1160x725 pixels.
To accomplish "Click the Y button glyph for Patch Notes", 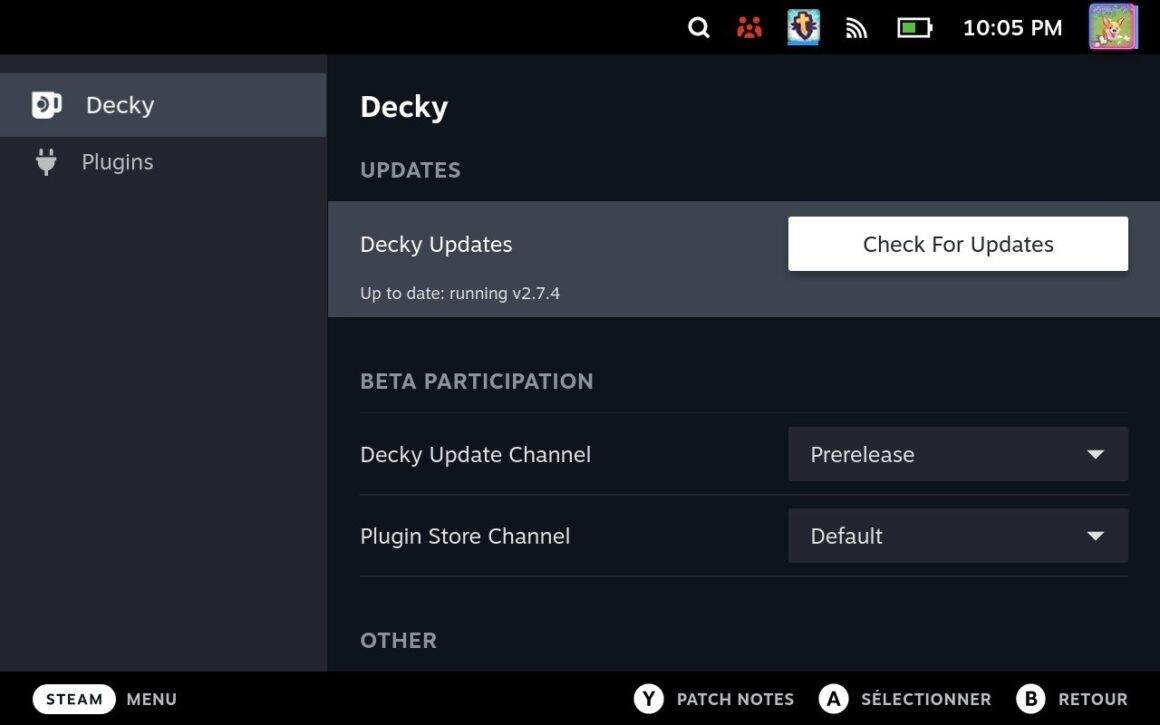I will click(649, 699).
